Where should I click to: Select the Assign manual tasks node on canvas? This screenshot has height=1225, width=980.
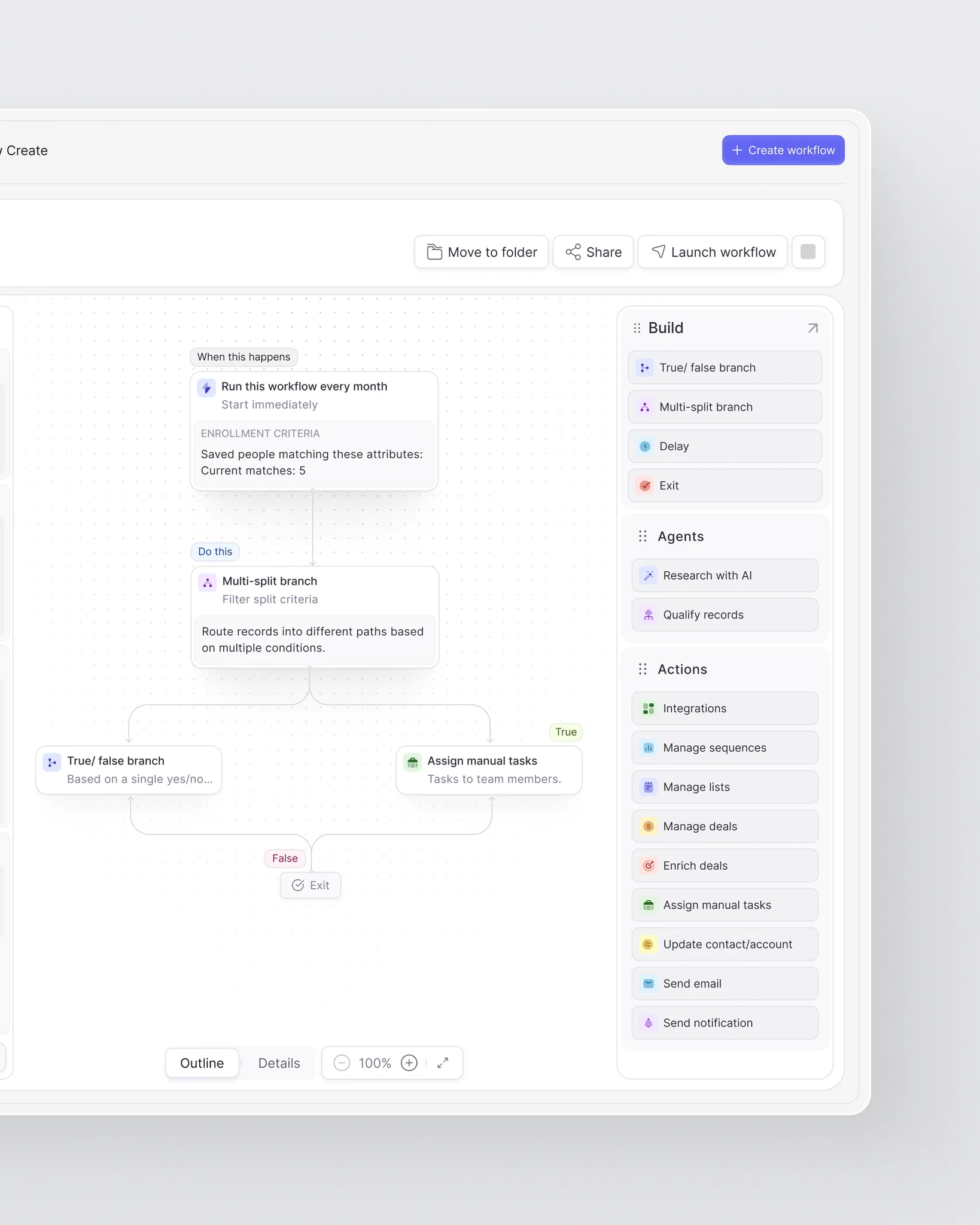pos(489,770)
